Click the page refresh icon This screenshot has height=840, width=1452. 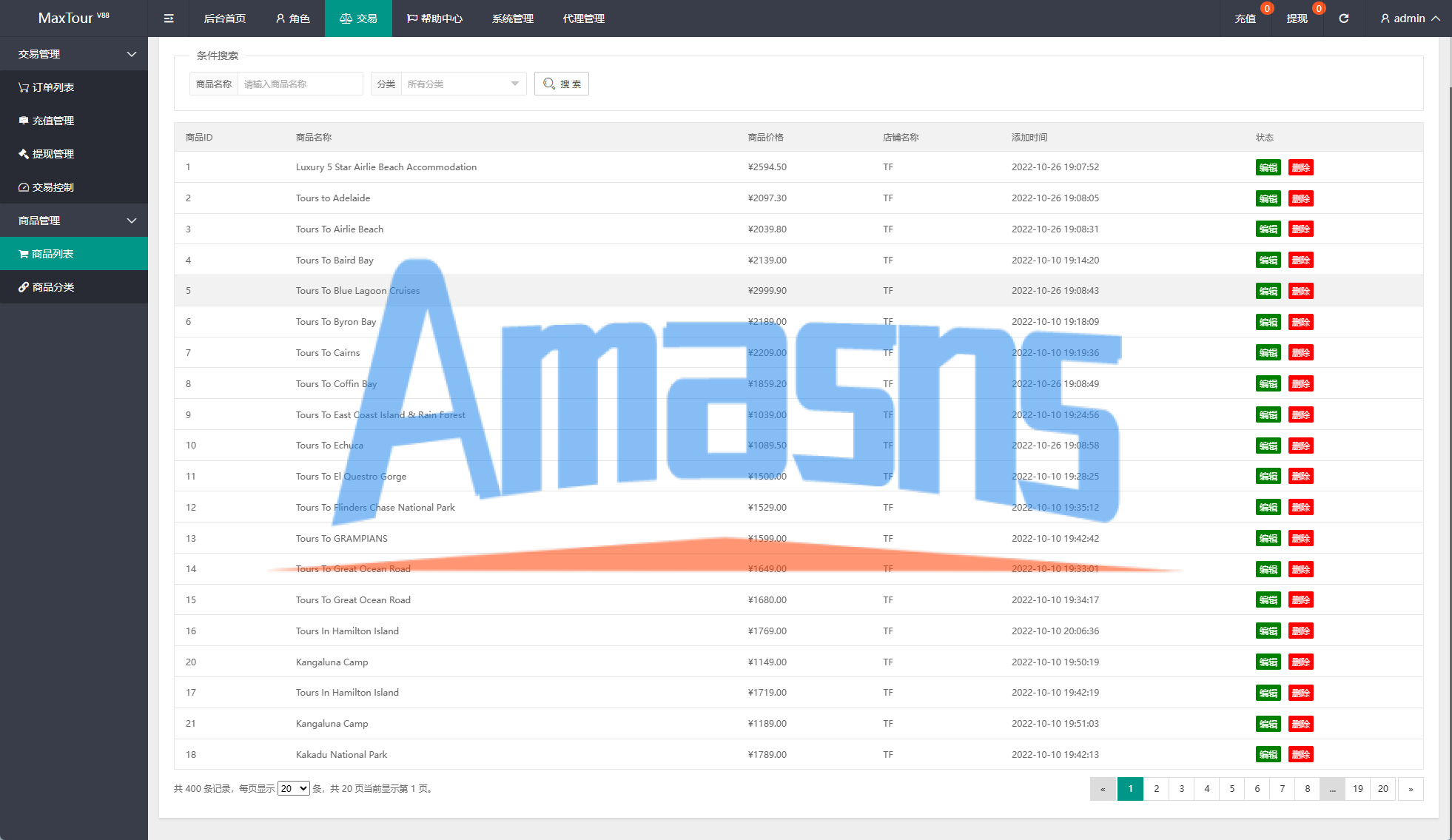click(x=1343, y=19)
